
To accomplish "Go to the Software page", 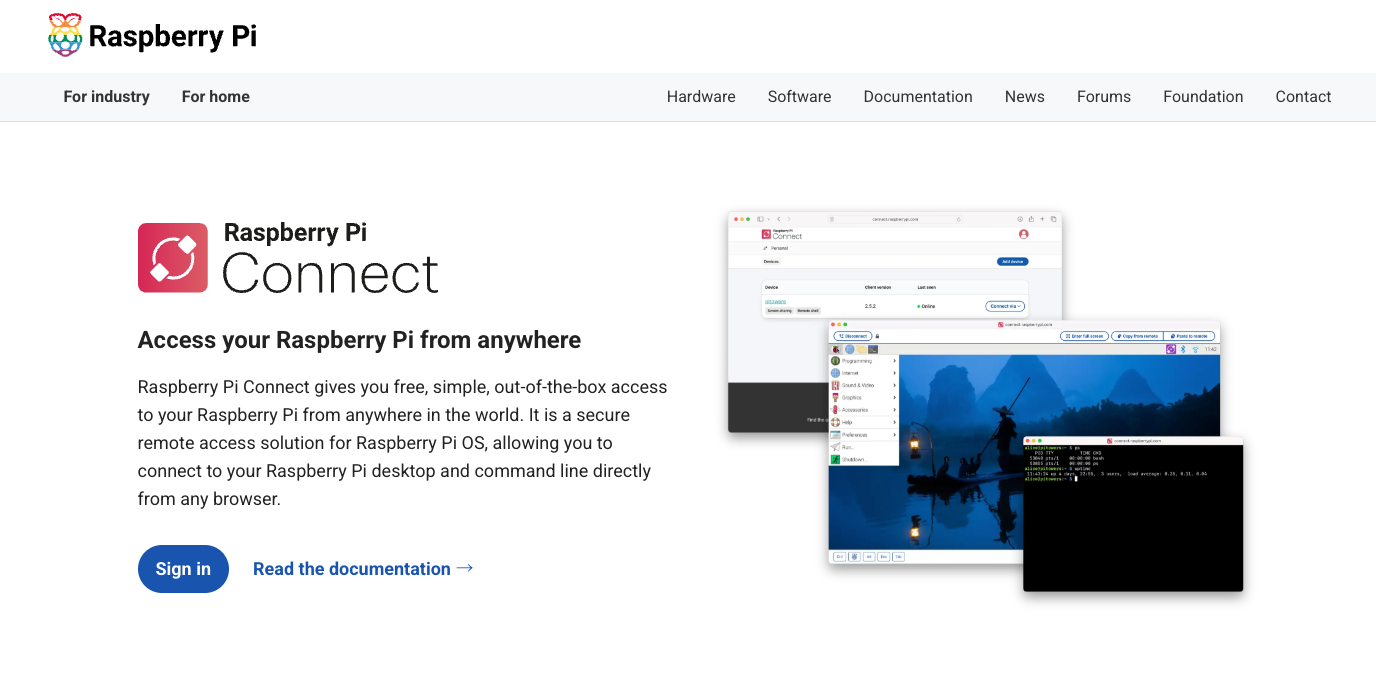I will (799, 97).
